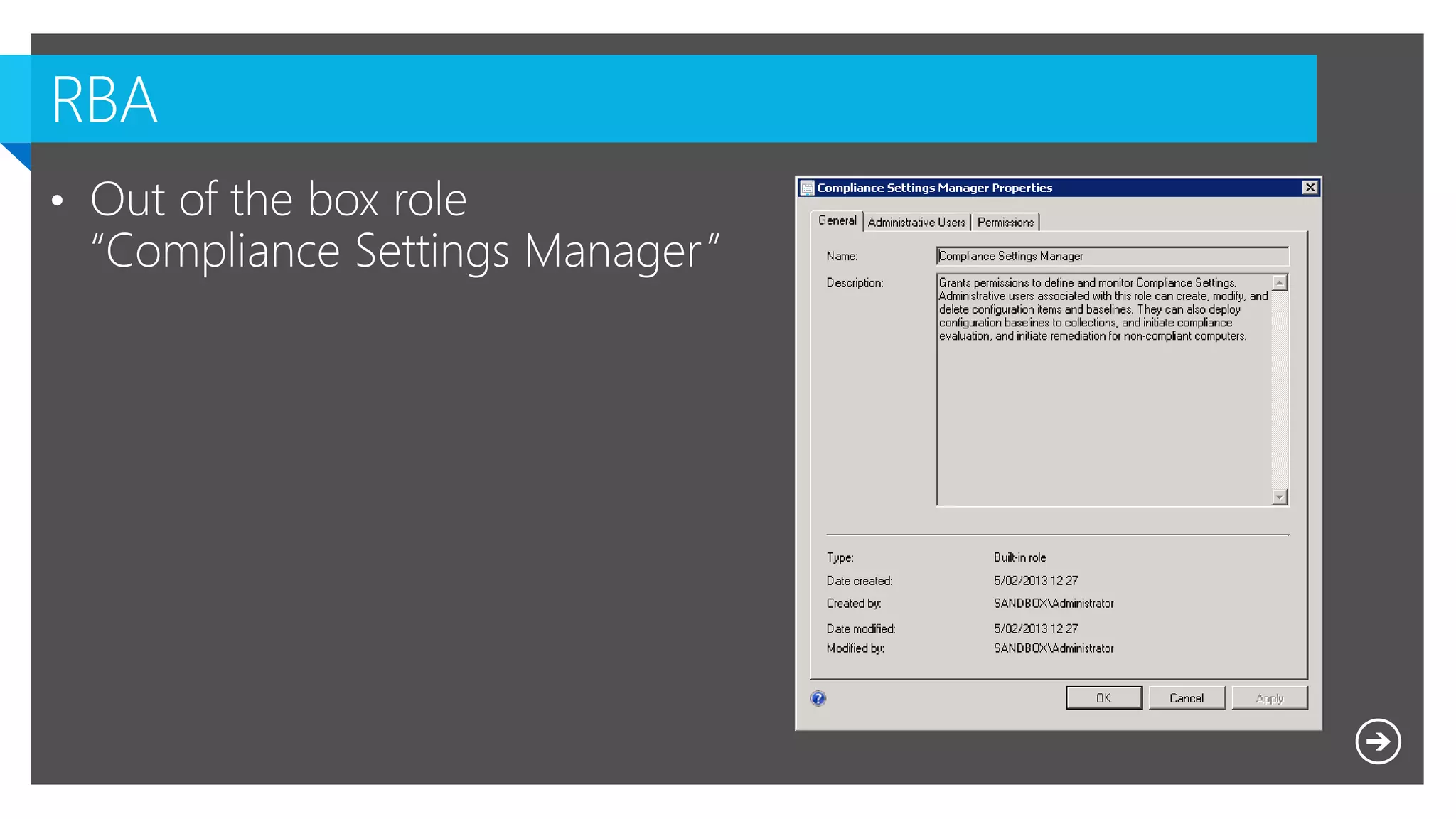
Task: Click the dialog's title bar icon
Action: pos(807,188)
